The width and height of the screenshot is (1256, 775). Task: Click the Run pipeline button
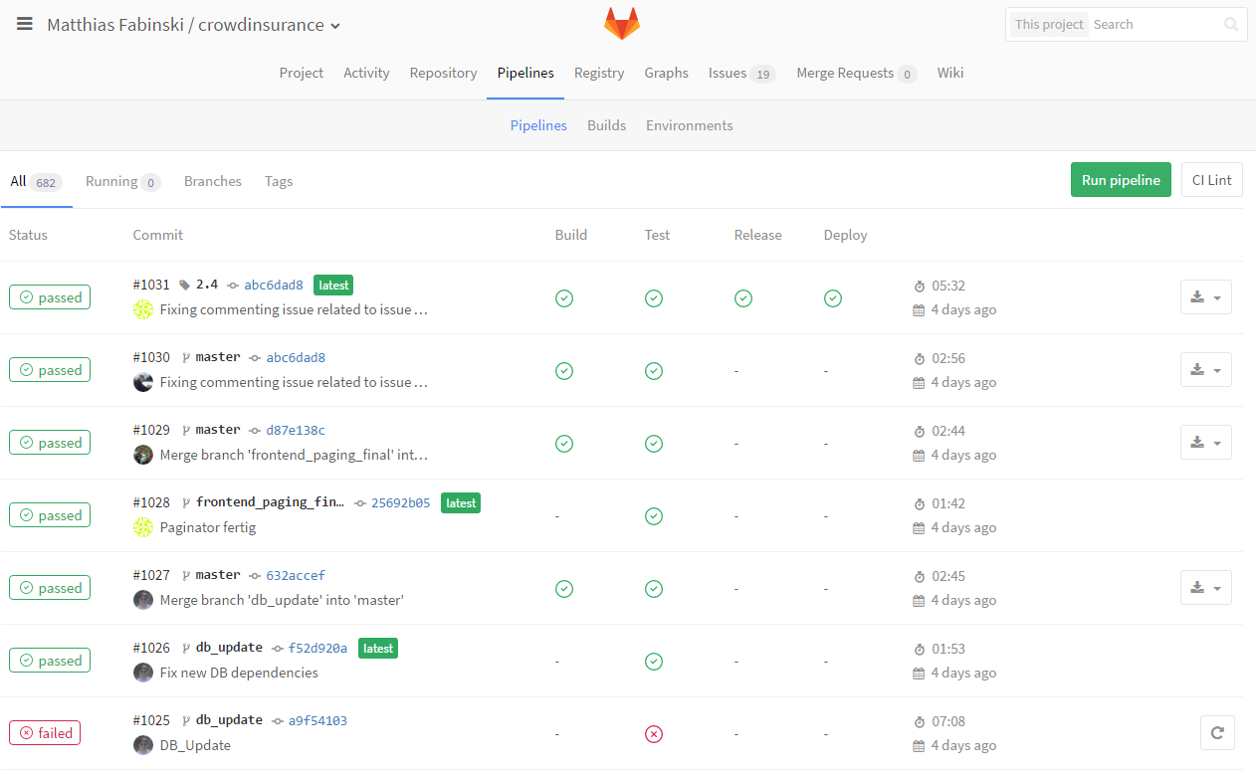coord(1120,180)
